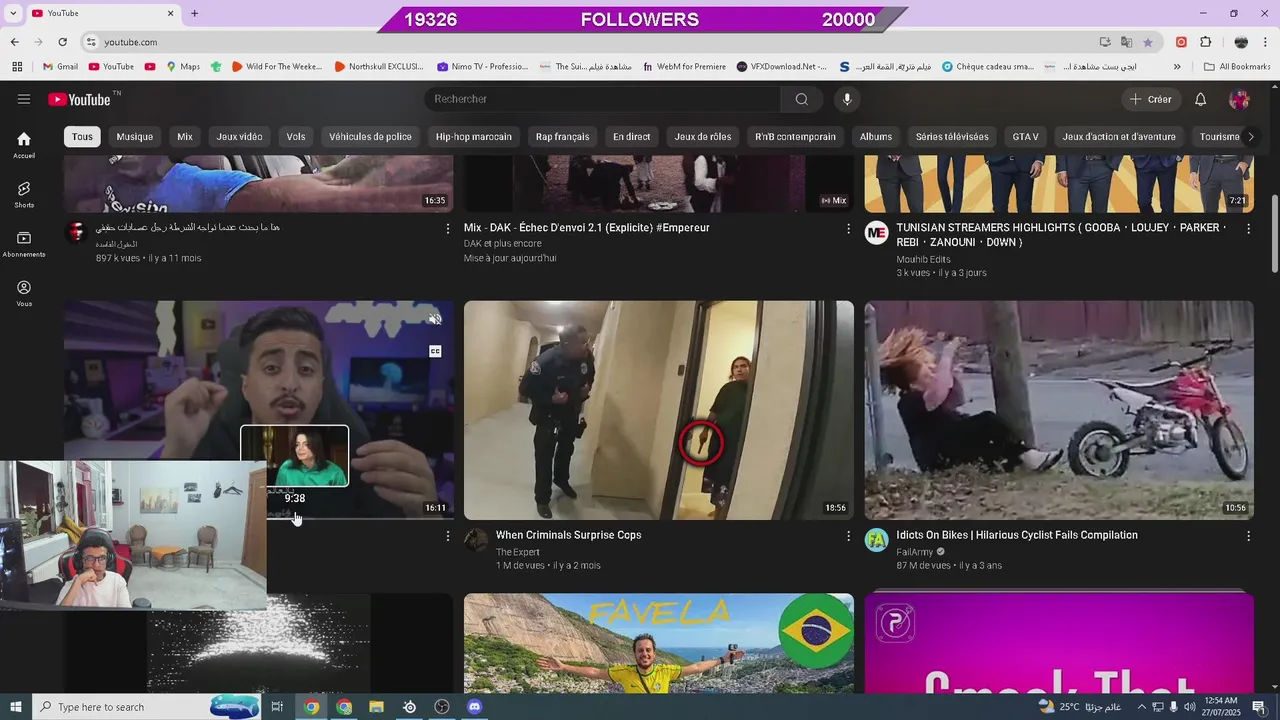
Task: Open the Chrome tab search dropdown
Action: (x=13, y=13)
